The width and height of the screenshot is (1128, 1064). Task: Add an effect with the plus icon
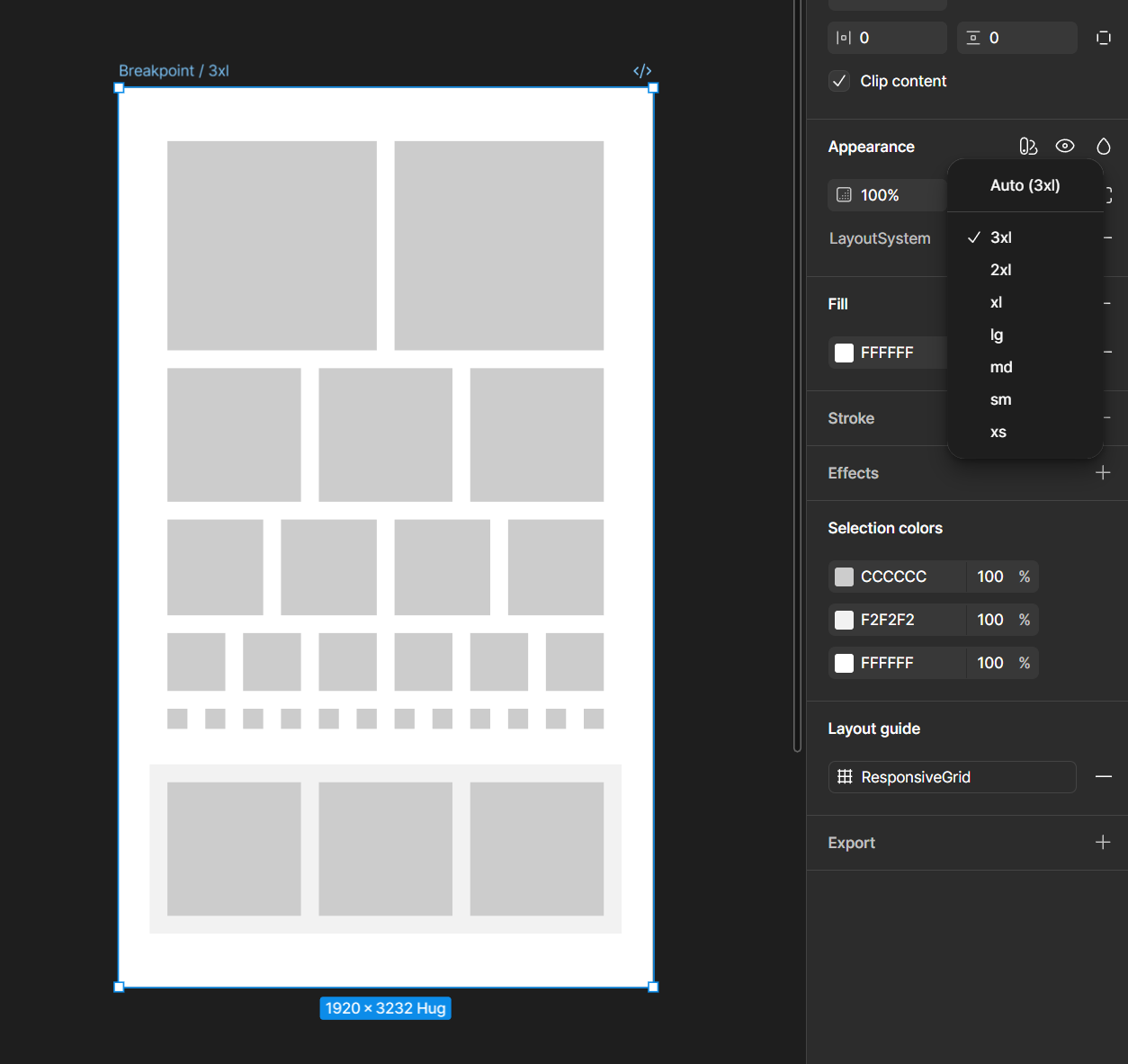1103,473
